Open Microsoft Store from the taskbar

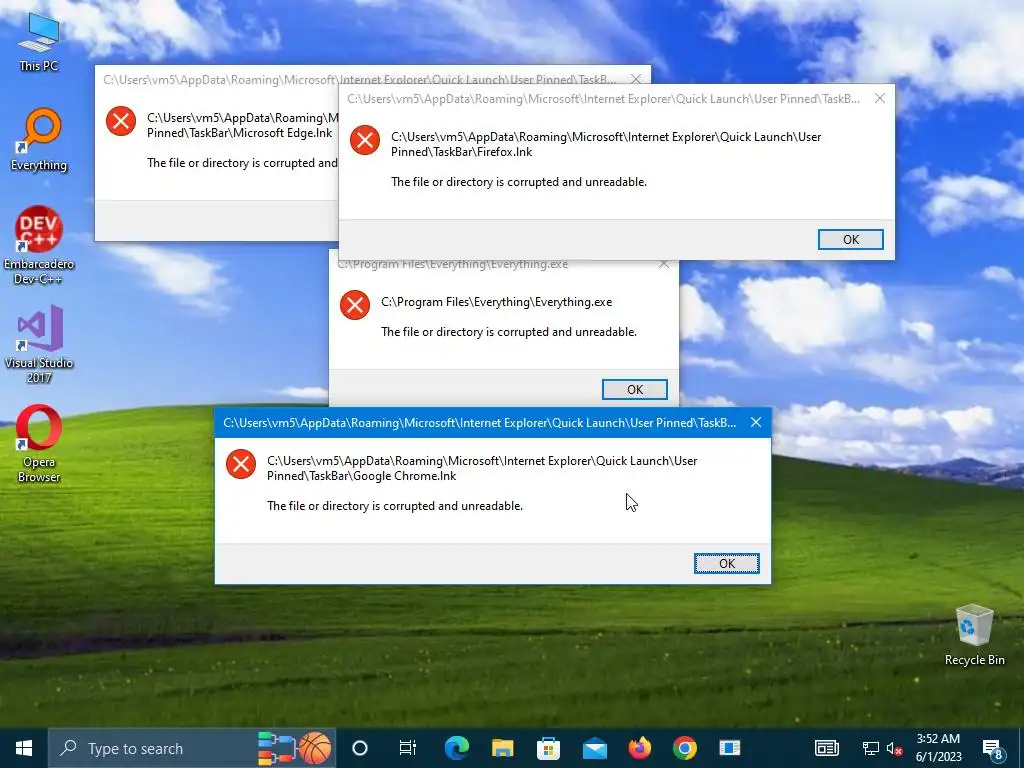coord(548,748)
